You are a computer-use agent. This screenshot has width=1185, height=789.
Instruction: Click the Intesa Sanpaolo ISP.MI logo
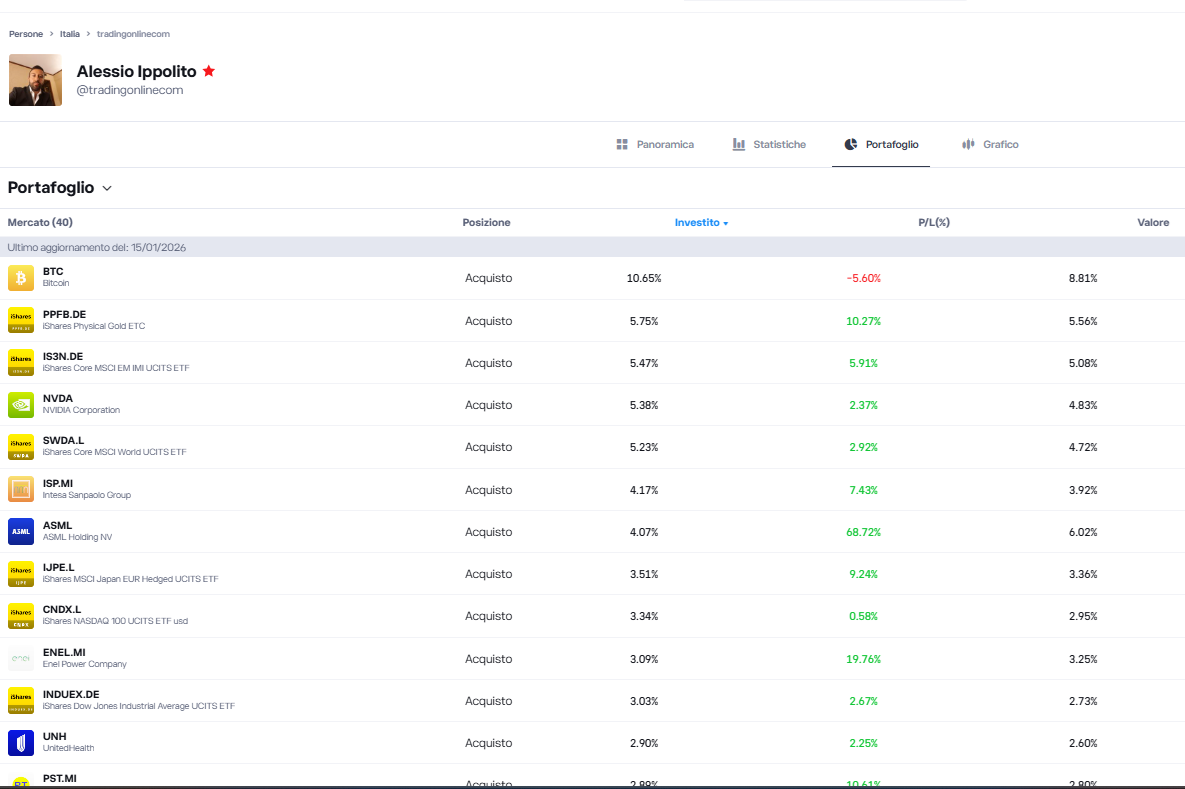(20, 489)
